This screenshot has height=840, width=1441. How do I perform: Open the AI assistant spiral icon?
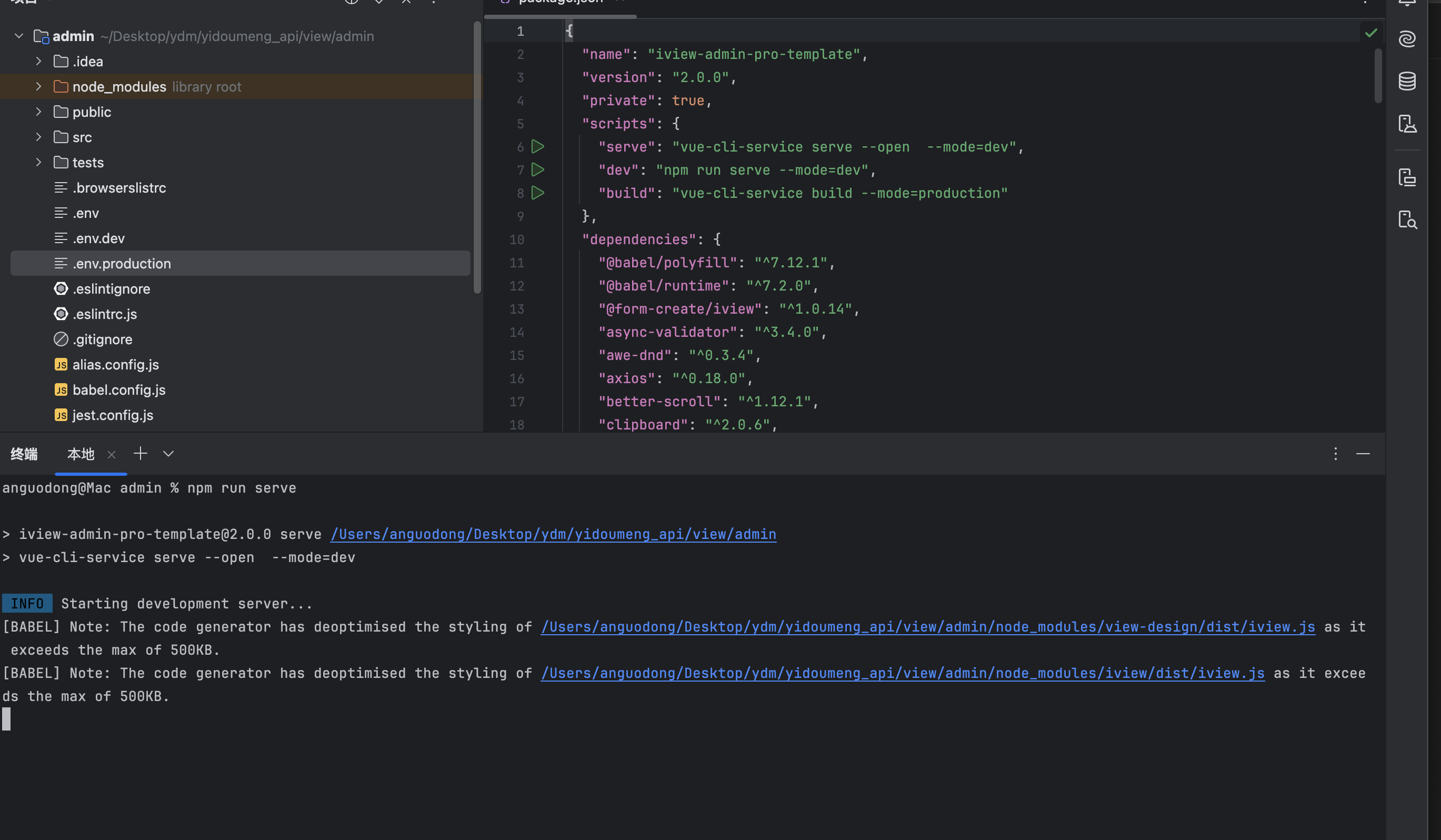1407,39
